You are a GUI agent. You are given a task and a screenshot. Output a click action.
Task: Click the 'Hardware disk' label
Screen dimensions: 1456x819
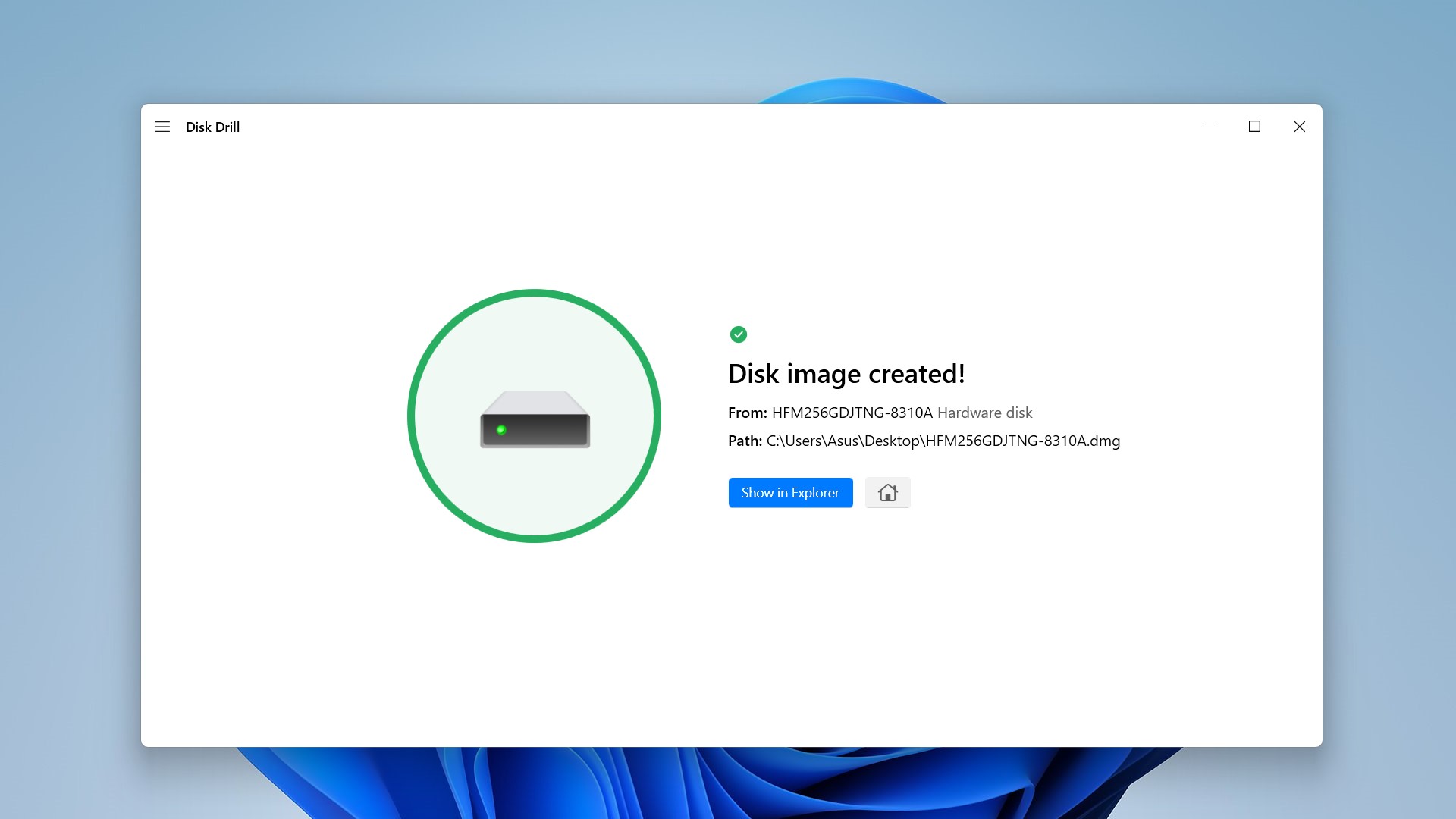tap(984, 413)
